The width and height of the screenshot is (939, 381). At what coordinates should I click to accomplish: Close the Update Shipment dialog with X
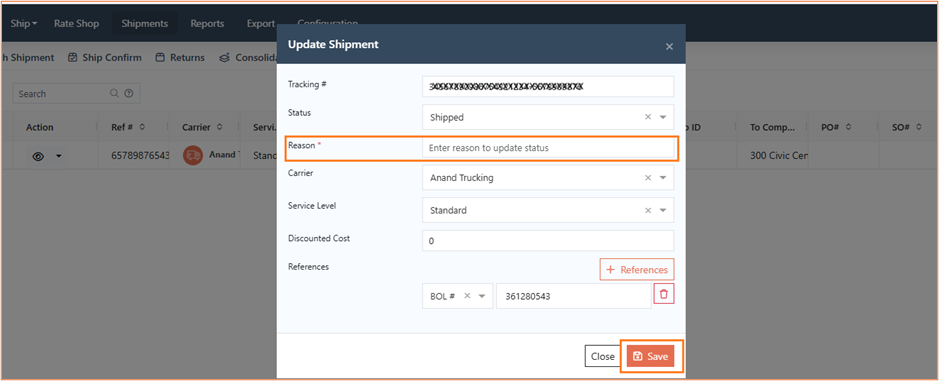pos(670,46)
